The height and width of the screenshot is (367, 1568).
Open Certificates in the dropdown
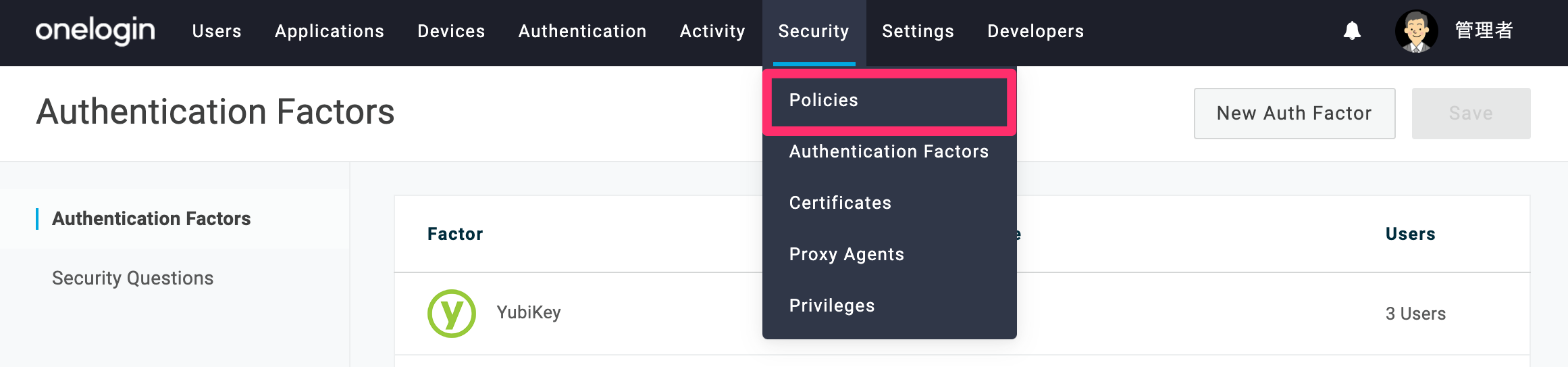[840, 203]
